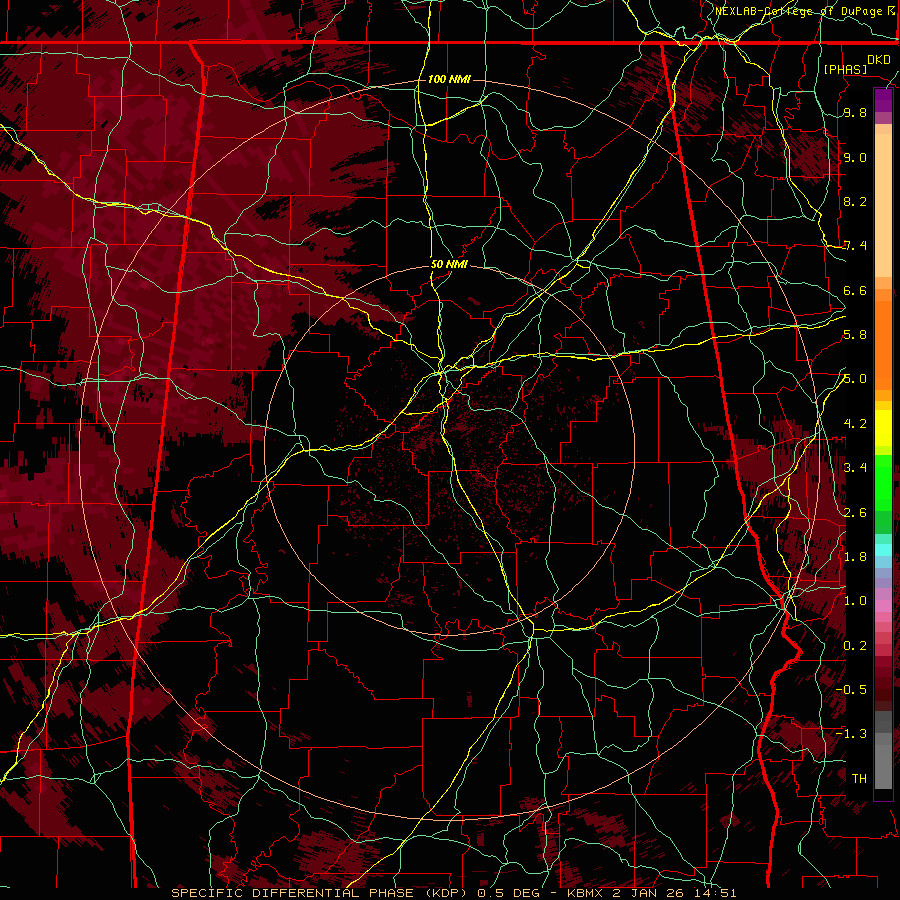Viewport: 900px width, 900px height.
Task: Click the 1.0 legend value
Action: click(x=855, y=601)
